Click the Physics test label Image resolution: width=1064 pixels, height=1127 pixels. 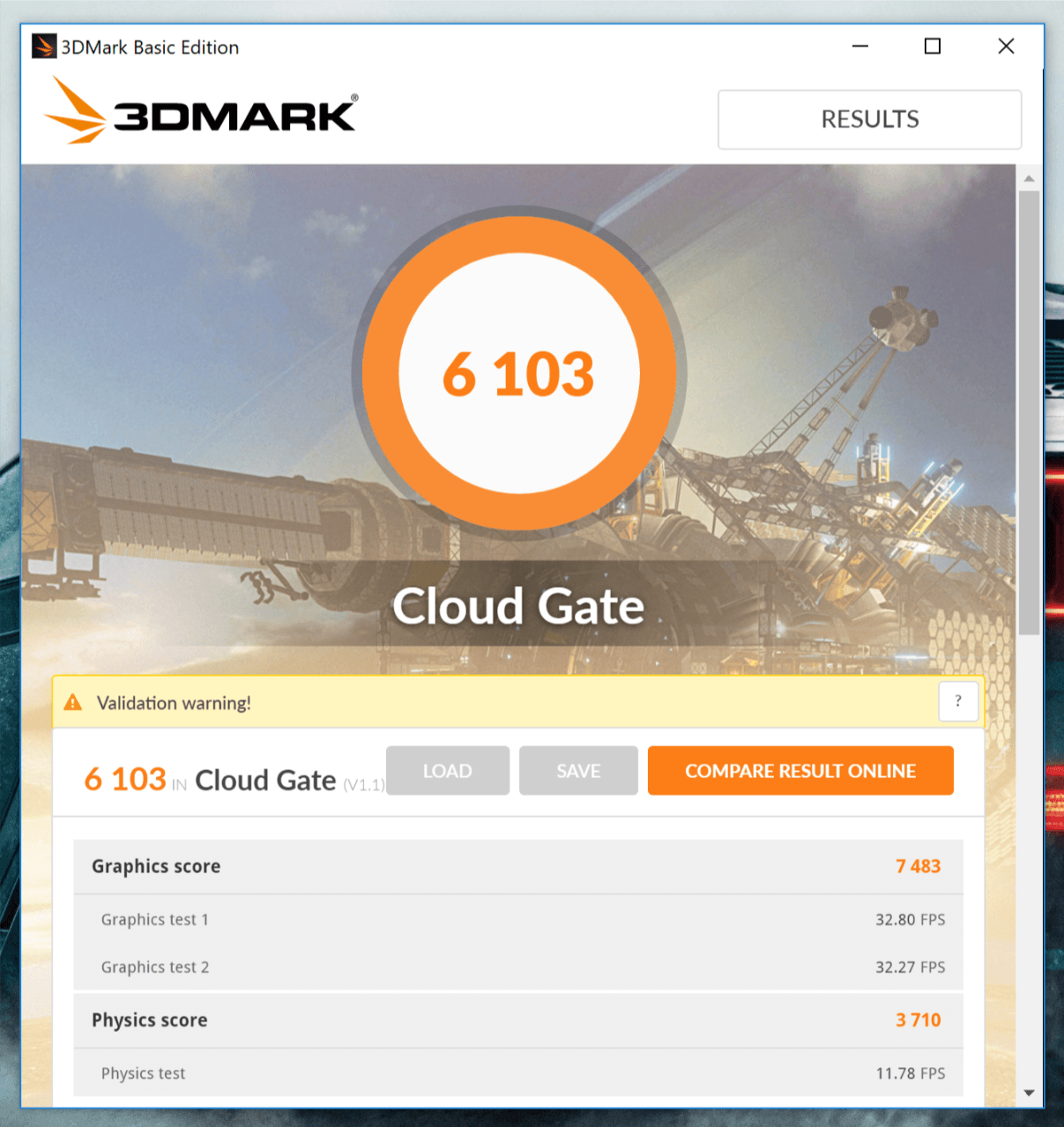(143, 1073)
